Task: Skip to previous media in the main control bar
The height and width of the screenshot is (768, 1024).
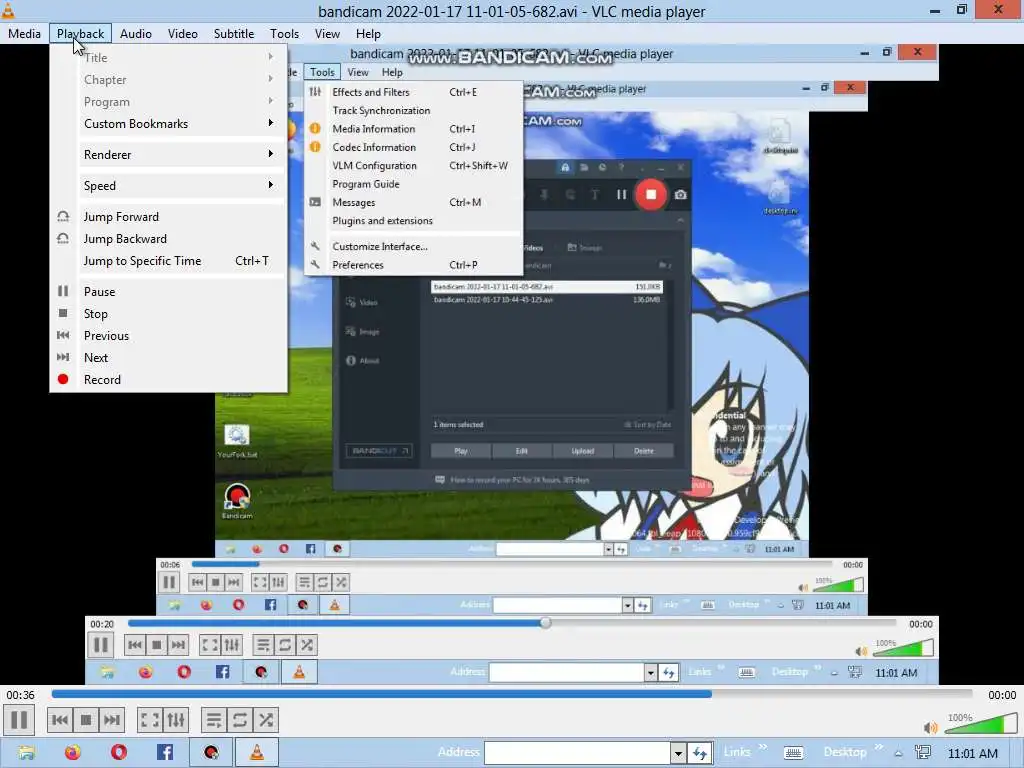Action: tap(59, 720)
